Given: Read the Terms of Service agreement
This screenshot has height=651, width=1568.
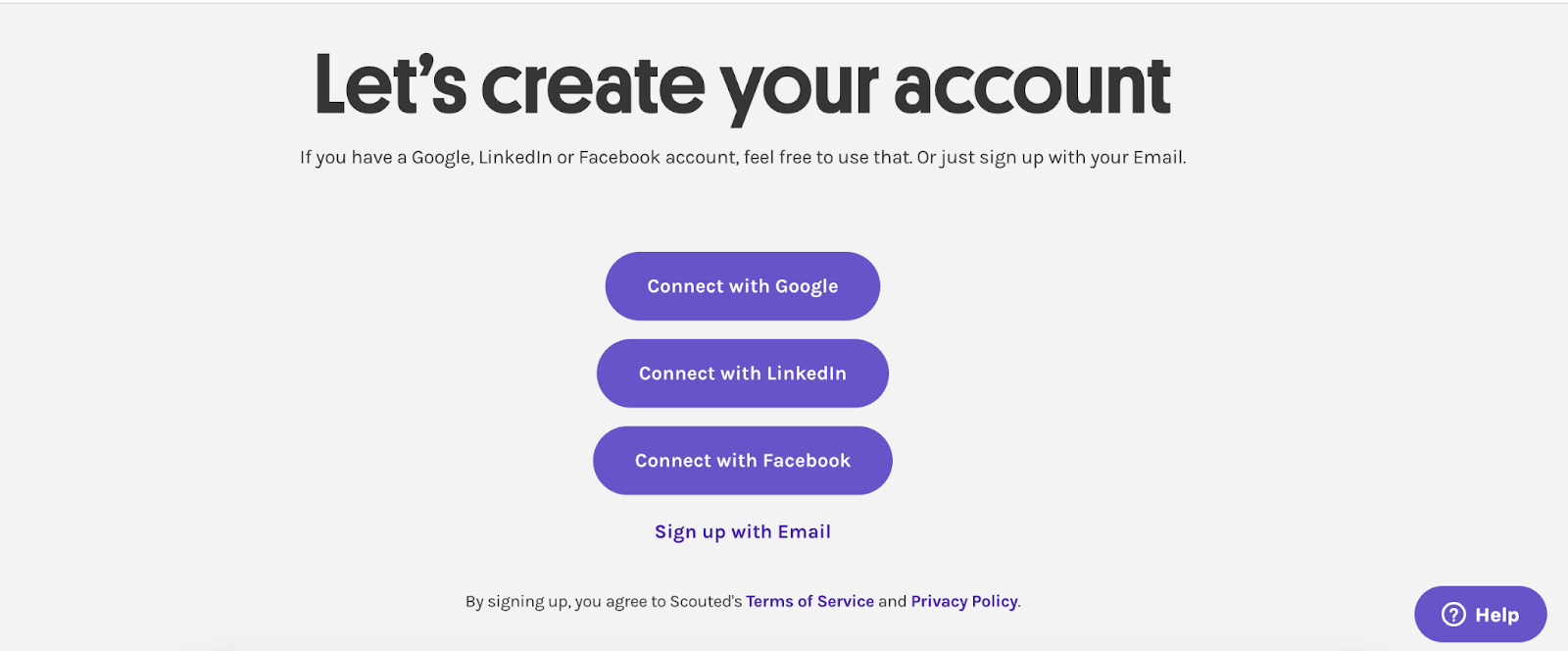Looking at the screenshot, I should pos(809,601).
